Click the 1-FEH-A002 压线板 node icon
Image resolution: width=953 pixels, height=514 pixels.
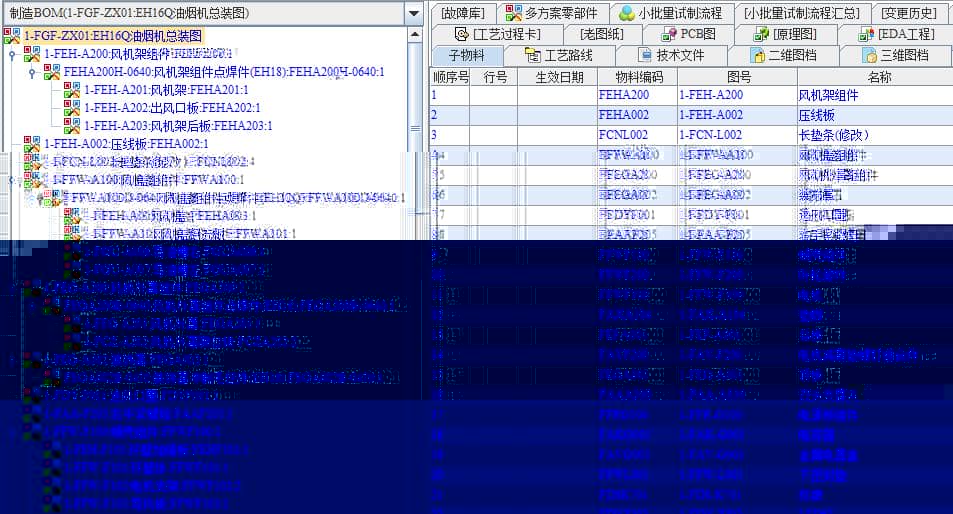coord(32,144)
